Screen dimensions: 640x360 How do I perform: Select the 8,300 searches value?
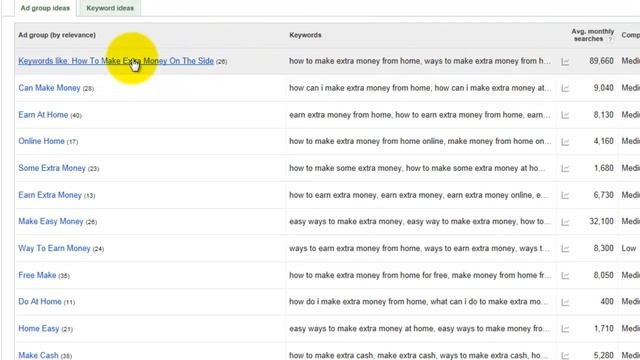(x=603, y=248)
